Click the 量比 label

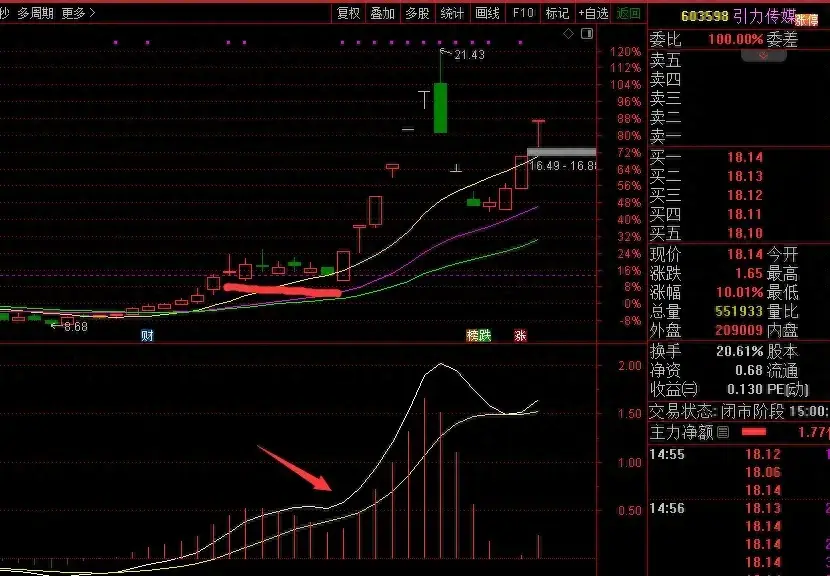coord(783,311)
